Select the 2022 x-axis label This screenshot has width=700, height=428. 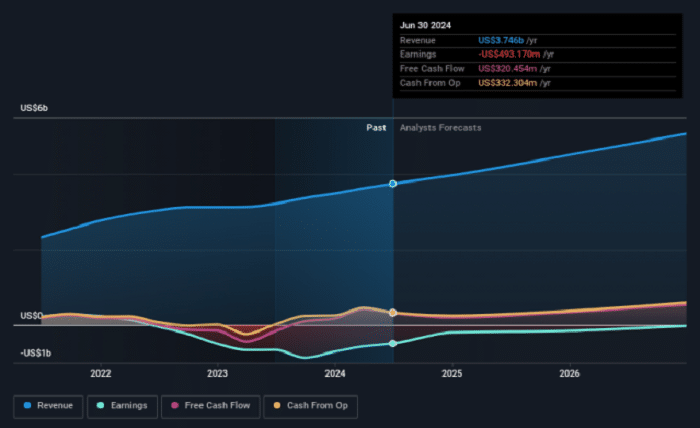[100, 374]
